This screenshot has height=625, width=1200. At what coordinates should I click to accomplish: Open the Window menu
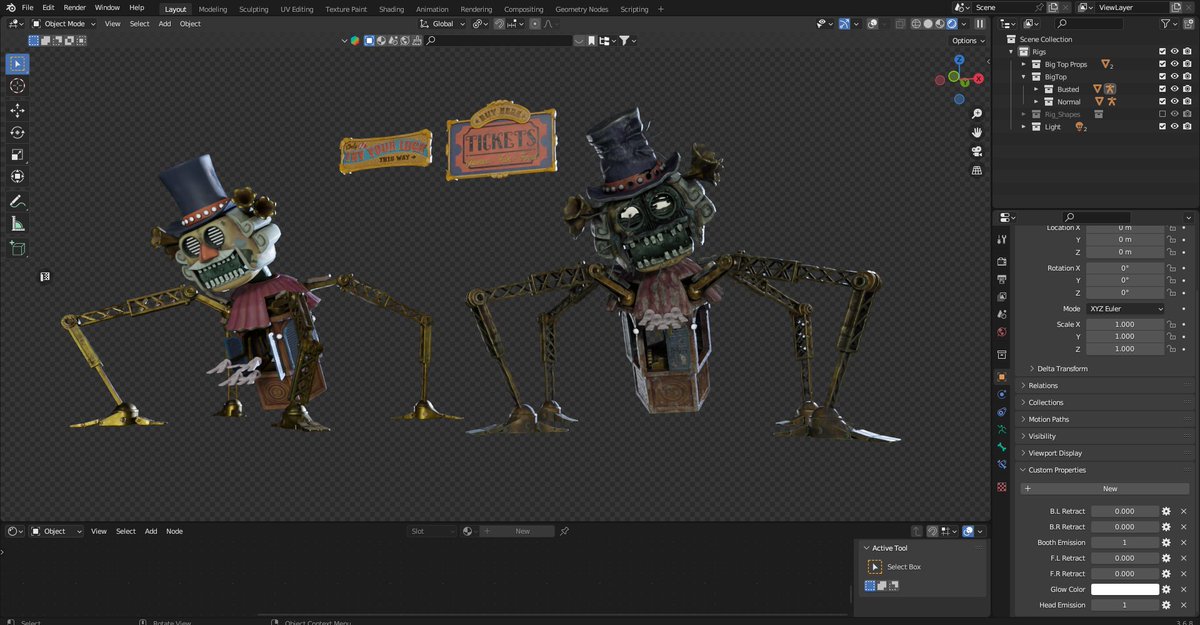[x=107, y=7]
